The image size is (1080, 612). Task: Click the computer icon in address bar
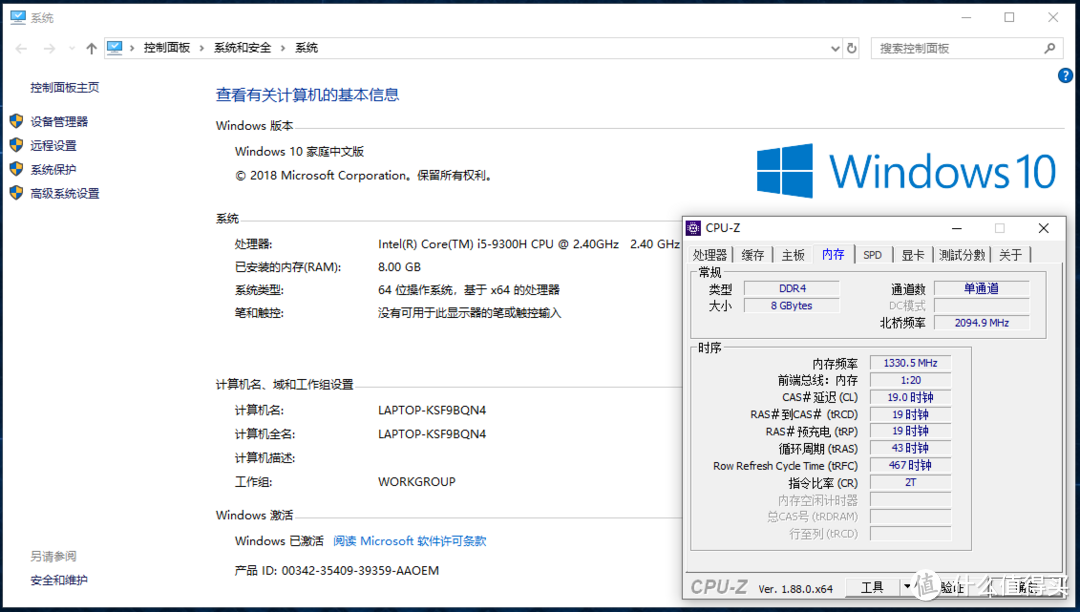(x=114, y=48)
